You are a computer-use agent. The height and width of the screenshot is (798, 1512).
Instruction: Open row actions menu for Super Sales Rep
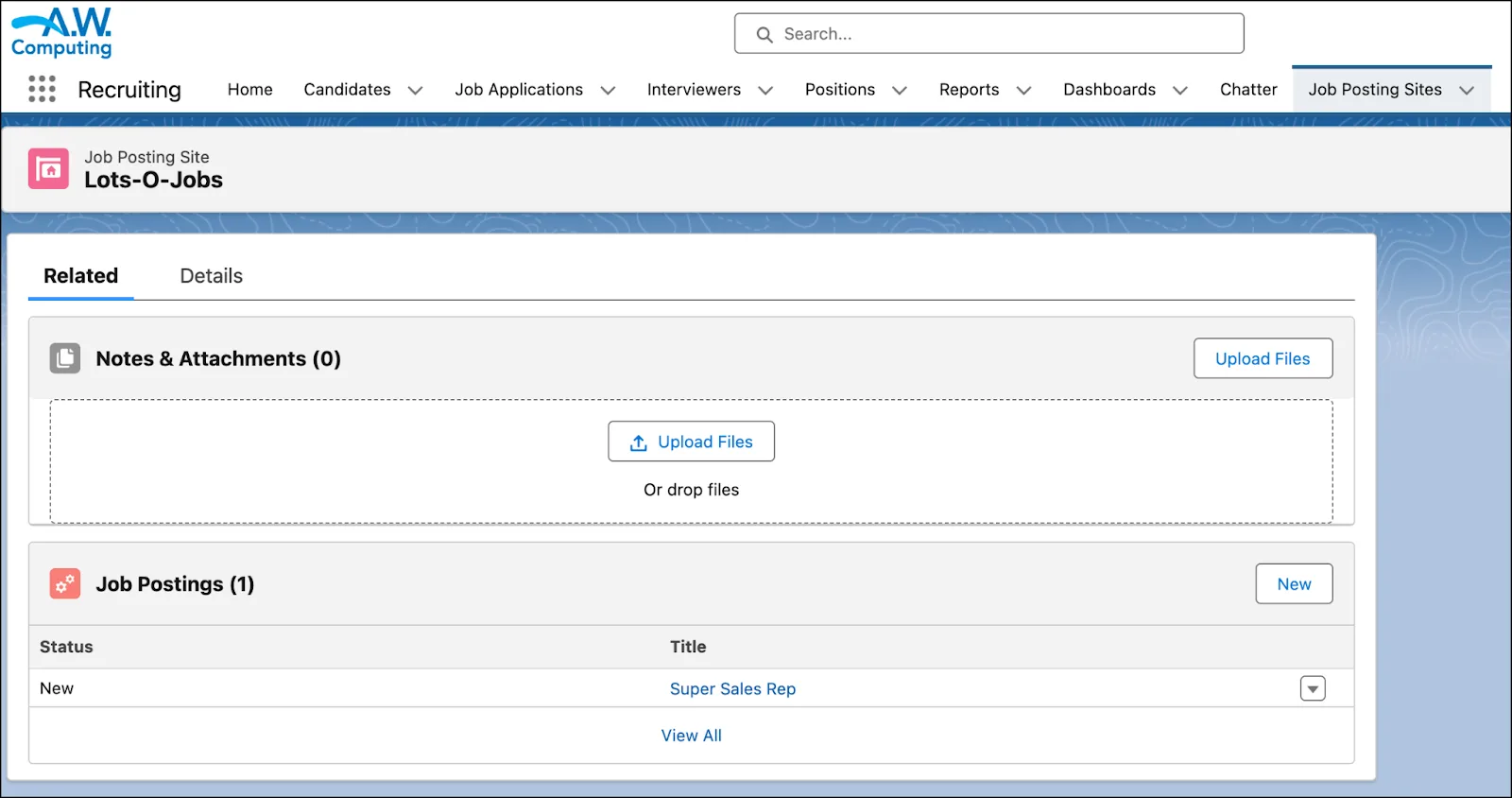pos(1313,688)
